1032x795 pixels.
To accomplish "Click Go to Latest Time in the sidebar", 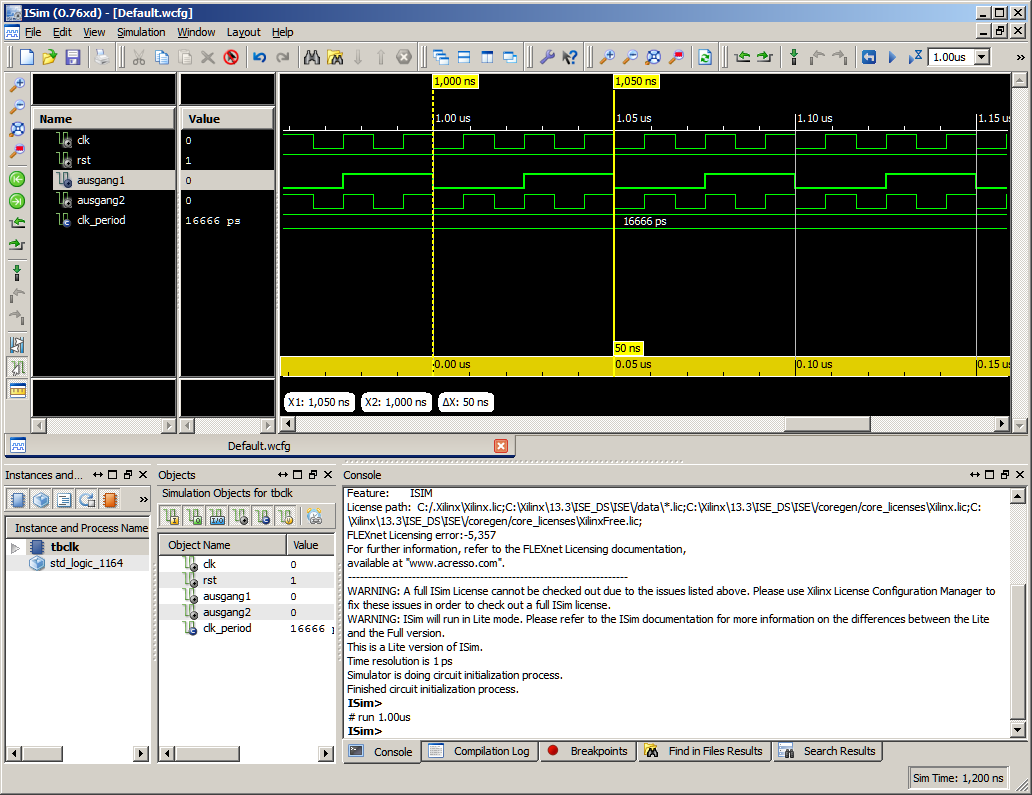I will [17, 201].
